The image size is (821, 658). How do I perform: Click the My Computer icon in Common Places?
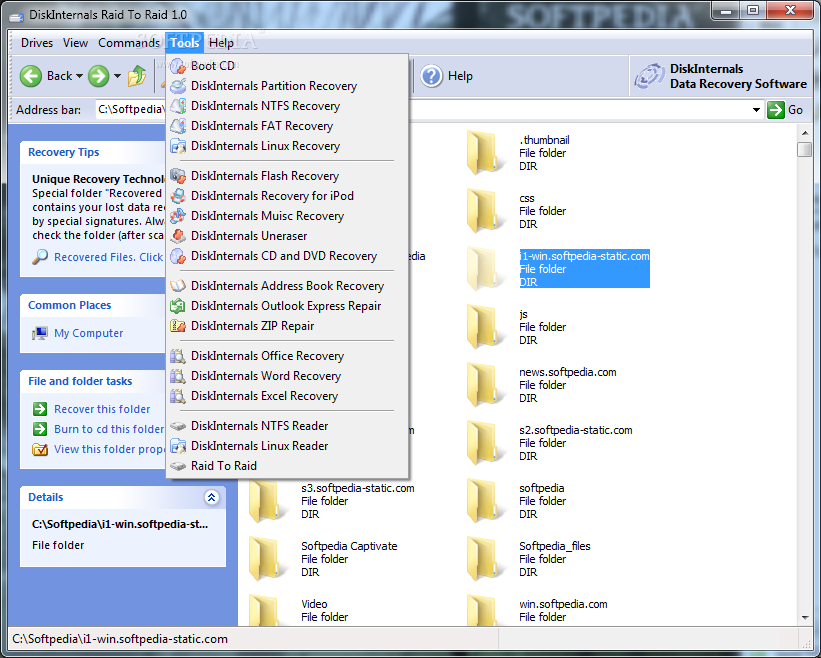(x=40, y=333)
